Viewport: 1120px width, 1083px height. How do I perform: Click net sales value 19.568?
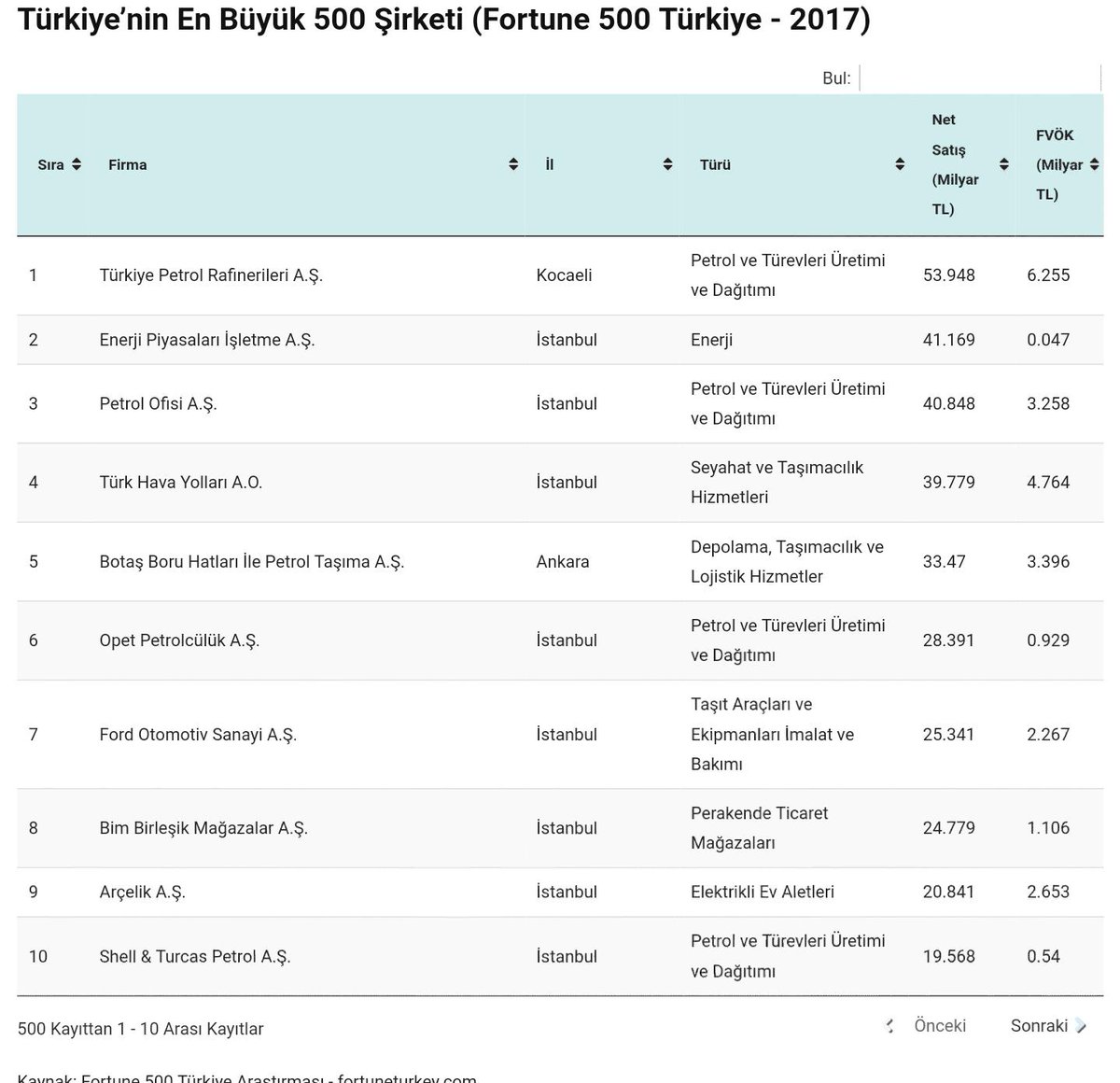[x=949, y=956]
